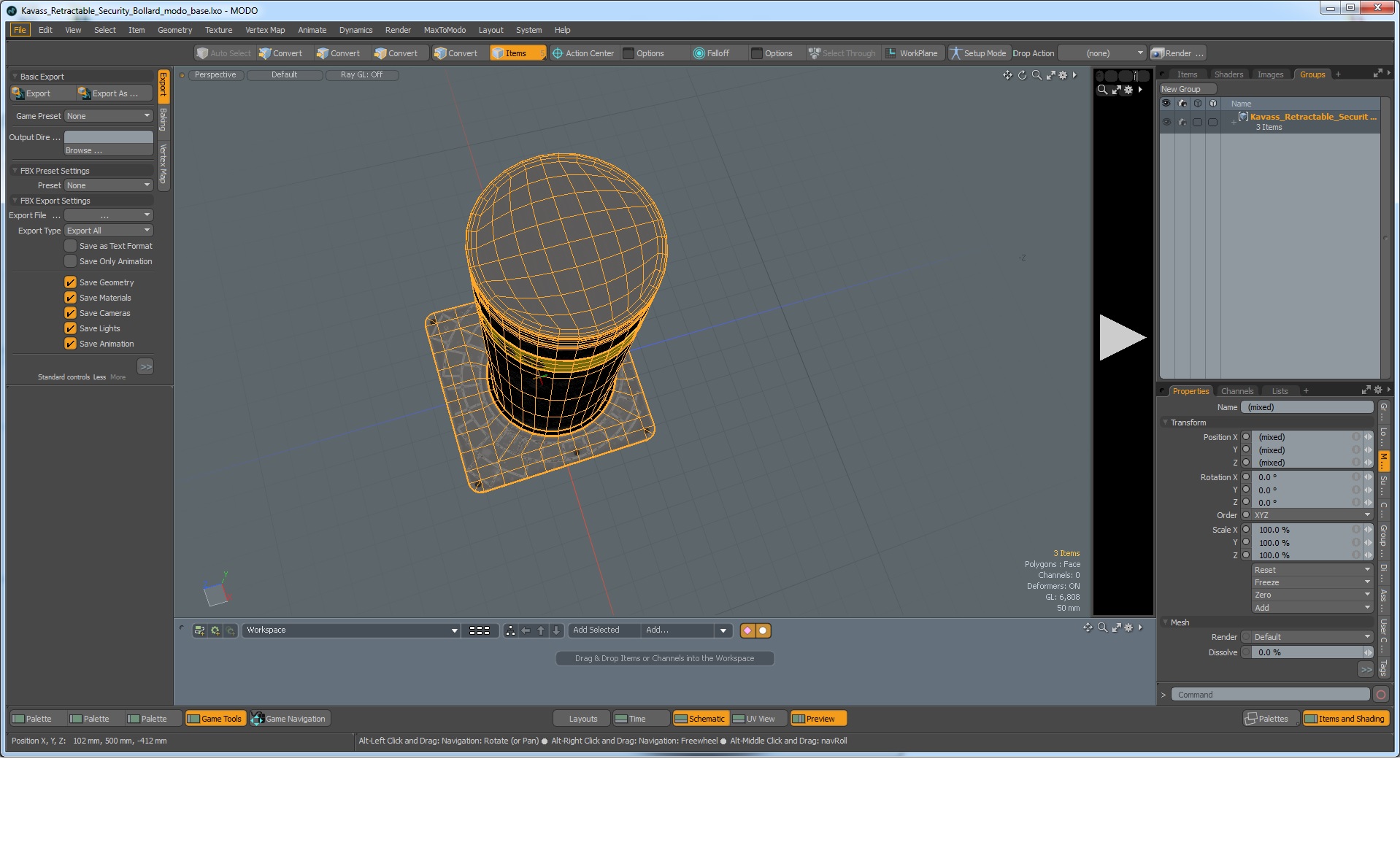This screenshot has width=1400, height=845.
Task: Click schematic add node icon
Action: 199,630
